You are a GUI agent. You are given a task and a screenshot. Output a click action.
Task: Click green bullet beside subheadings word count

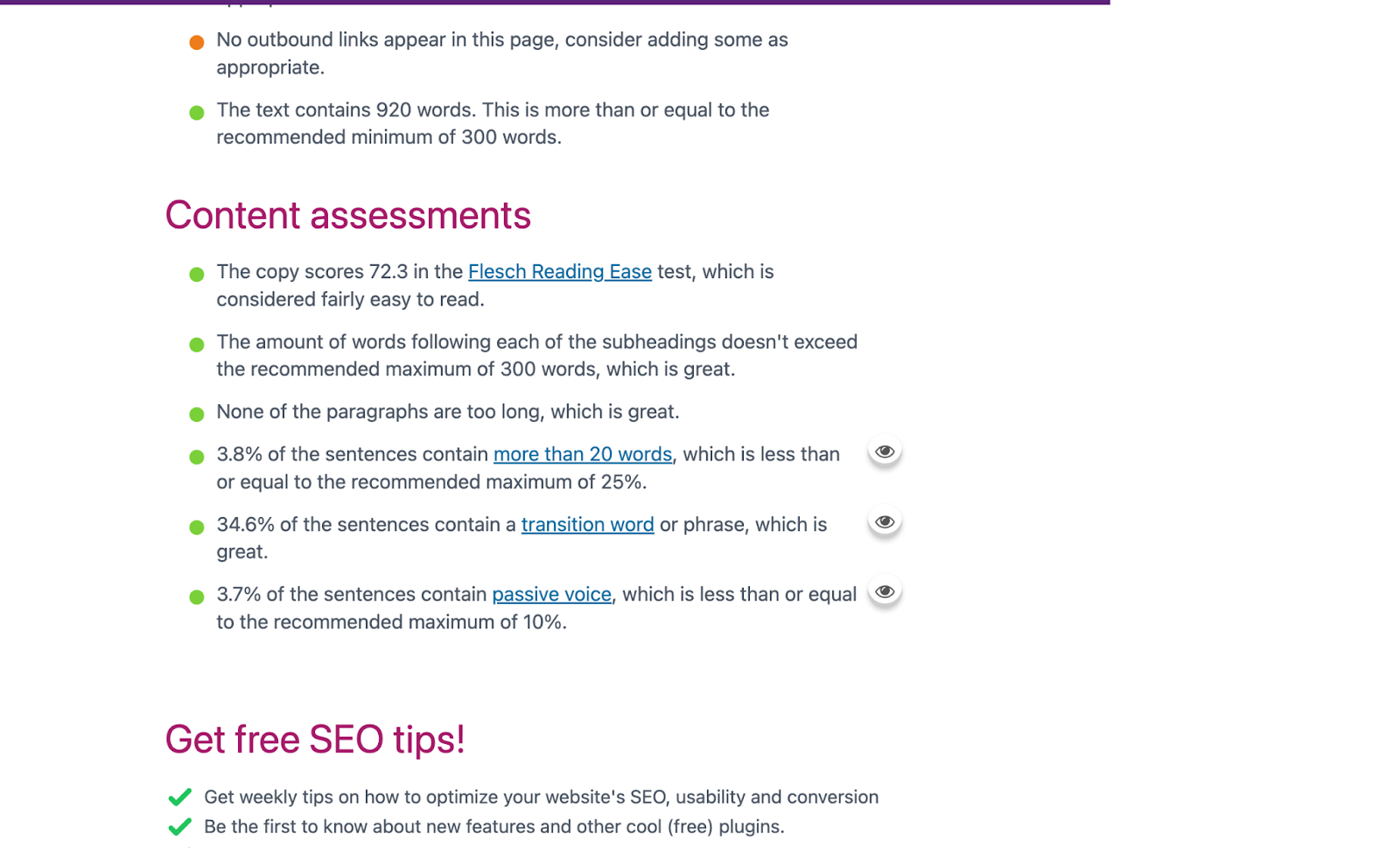197,344
